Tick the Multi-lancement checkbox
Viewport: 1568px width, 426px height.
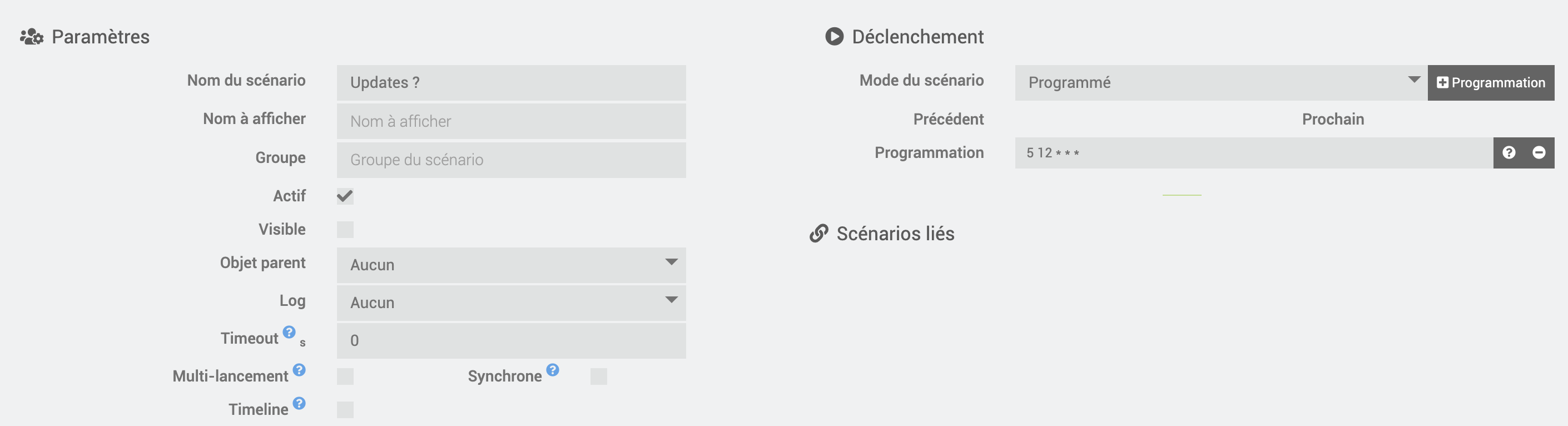(345, 377)
